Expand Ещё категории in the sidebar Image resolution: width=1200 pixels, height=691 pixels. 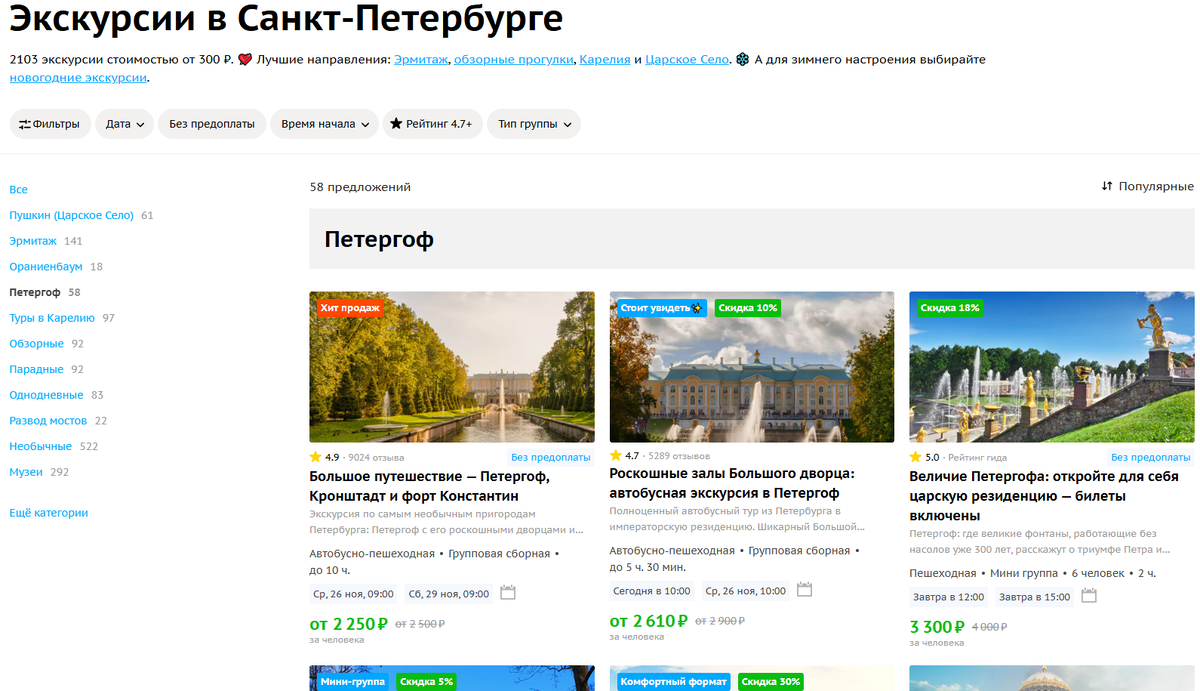coord(48,513)
